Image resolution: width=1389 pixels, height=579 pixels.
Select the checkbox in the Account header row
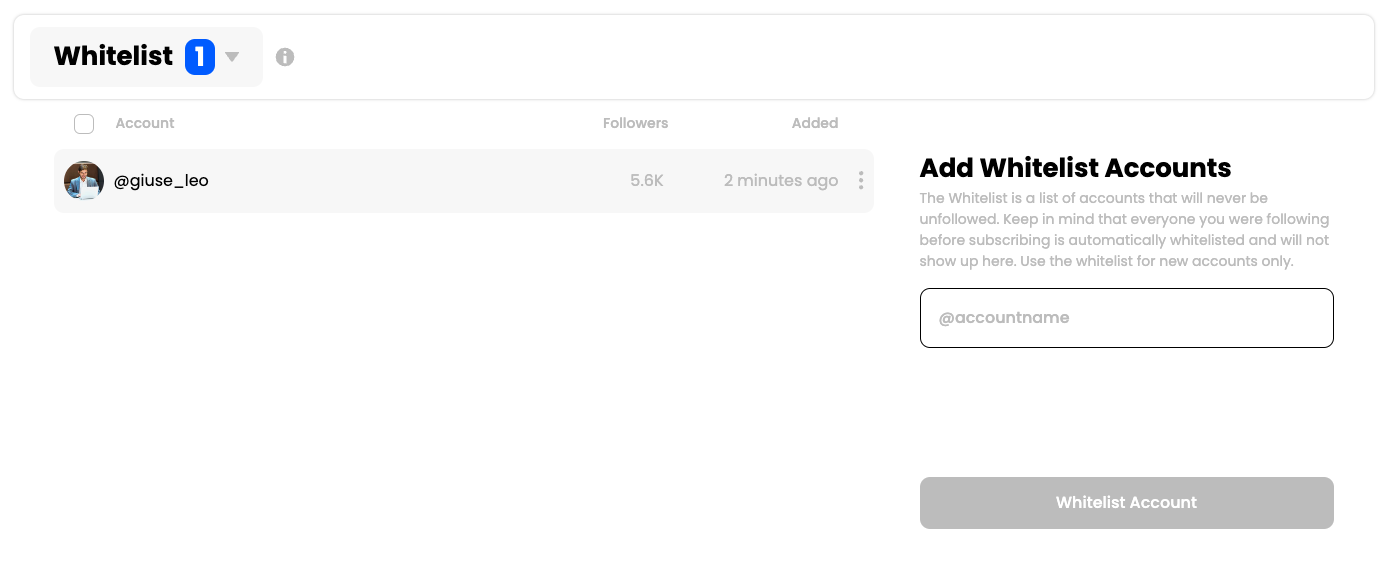[84, 123]
